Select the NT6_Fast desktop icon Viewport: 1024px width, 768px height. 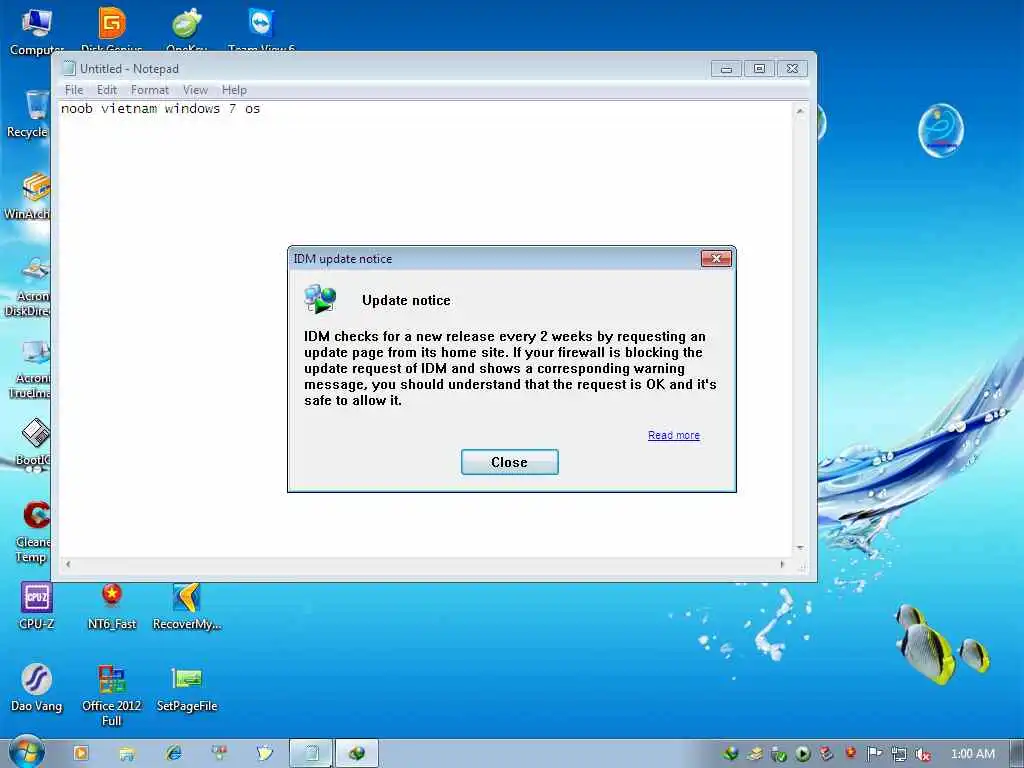click(x=112, y=605)
